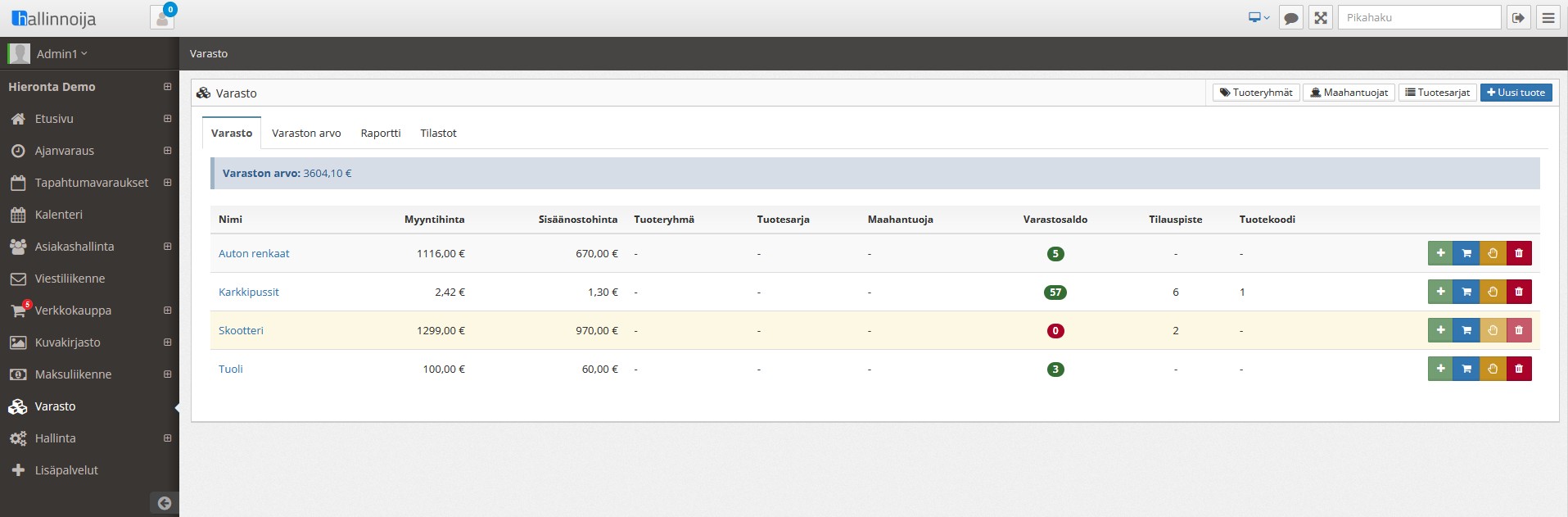Screen dimensions: 1568x517
Task: Click the blue cart icon for Karkkipussit
Action: coord(1466,292)
